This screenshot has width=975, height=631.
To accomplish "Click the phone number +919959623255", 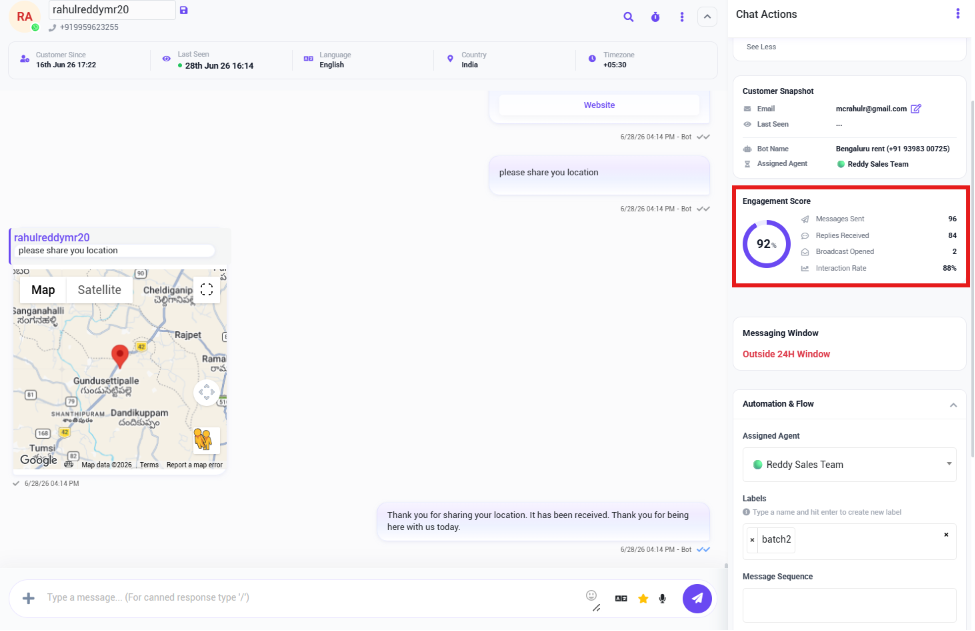I will (89, 27).
